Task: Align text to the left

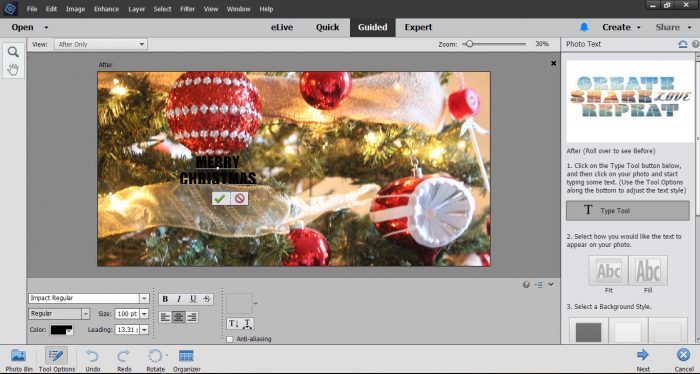Action: click(165, 317)
